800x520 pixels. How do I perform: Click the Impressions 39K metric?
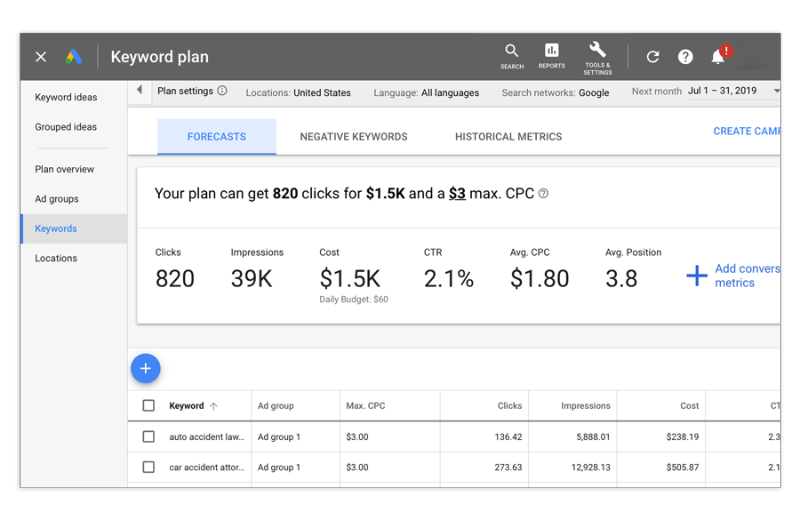[x=257, y=269]
